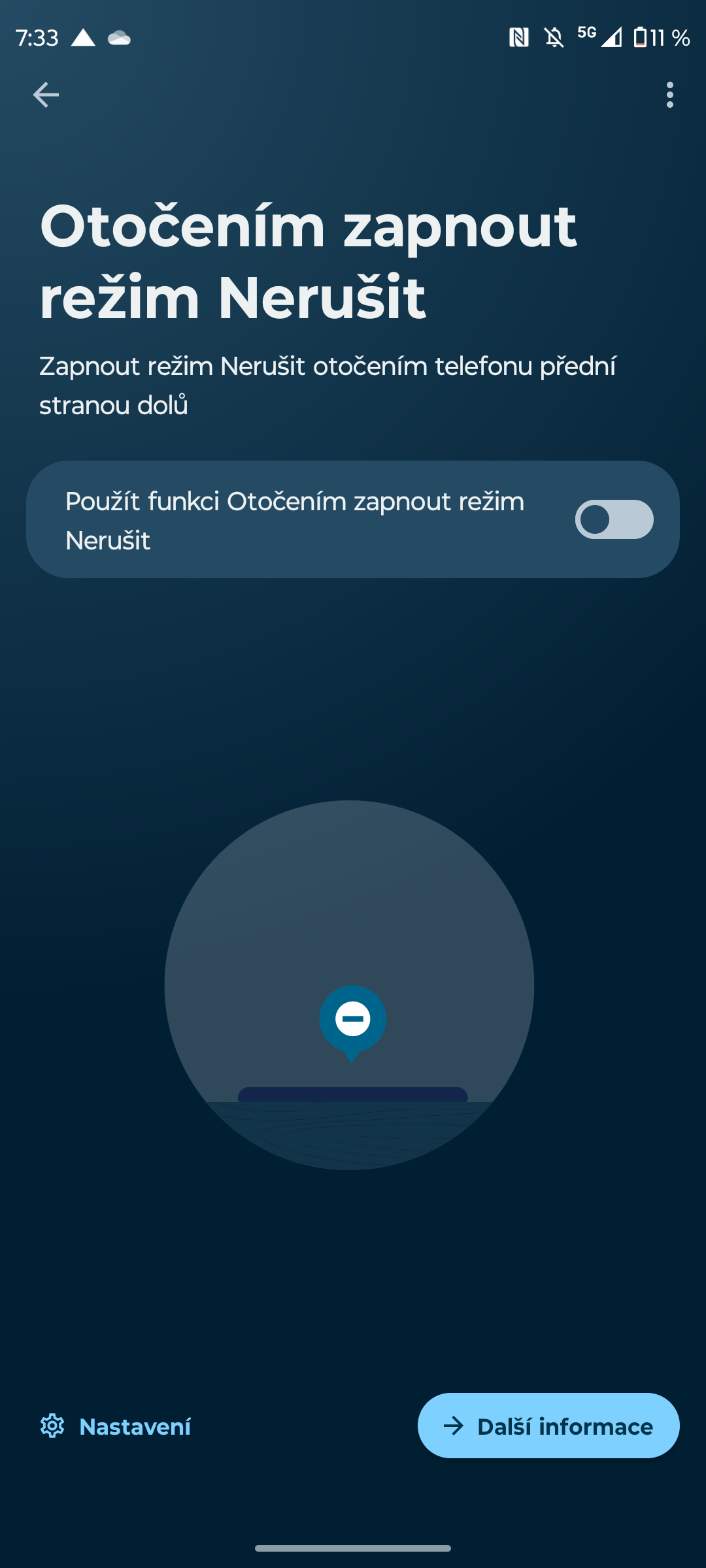Tap the NFC status bar icon
This screenshot has height=1568, width=706.
[519, 38]
